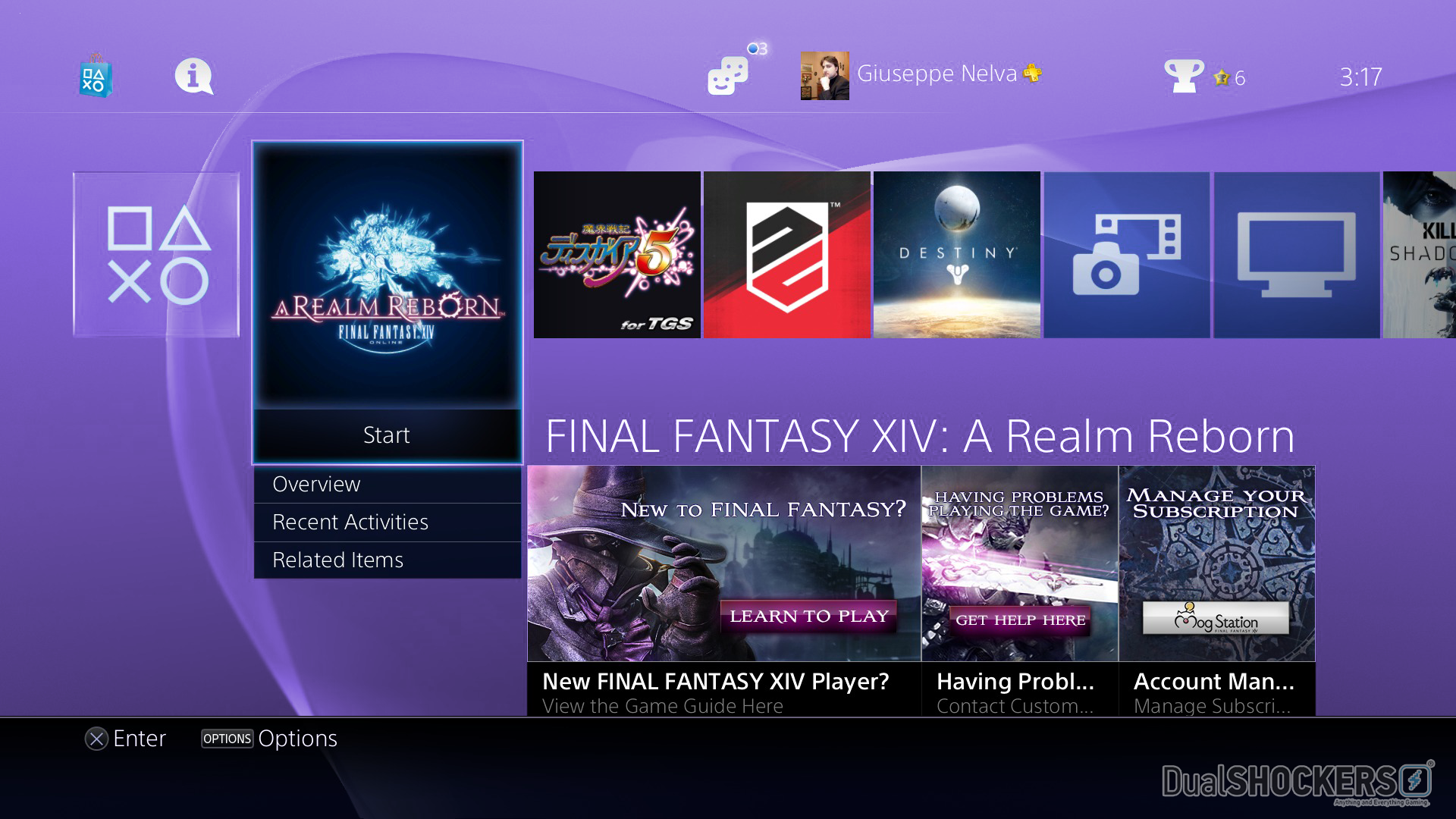
Task: Select the DriveClub game tile
Action: [787, 255]
